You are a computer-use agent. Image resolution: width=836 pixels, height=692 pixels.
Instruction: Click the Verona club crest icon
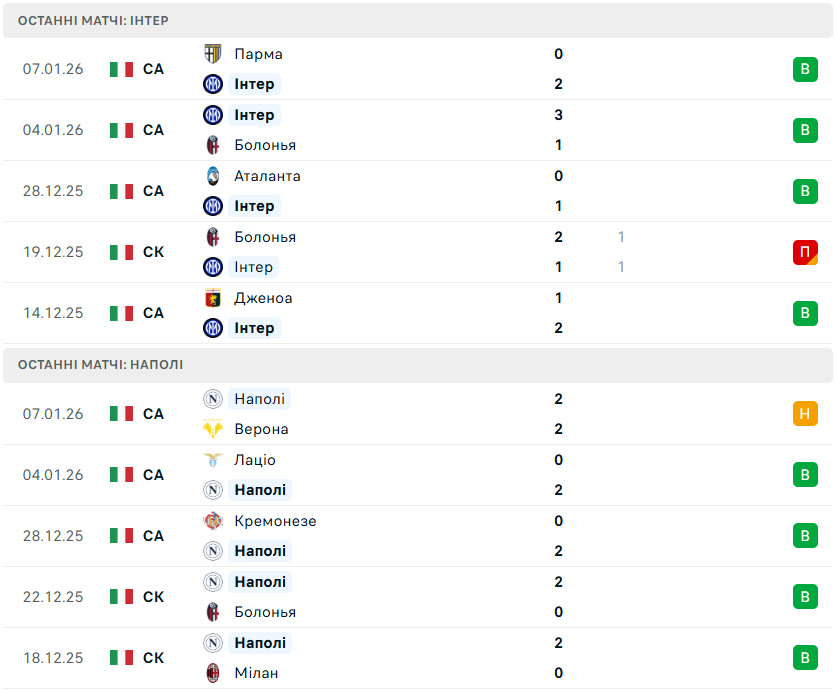[212, 429]
